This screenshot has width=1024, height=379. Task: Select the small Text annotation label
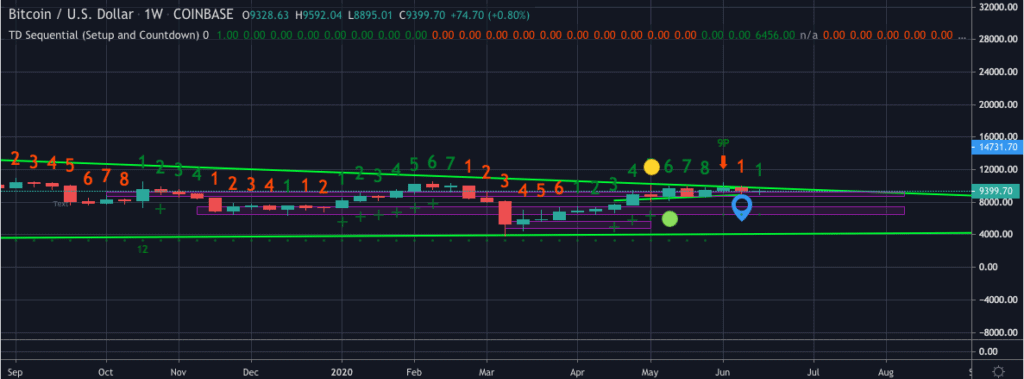61,204
